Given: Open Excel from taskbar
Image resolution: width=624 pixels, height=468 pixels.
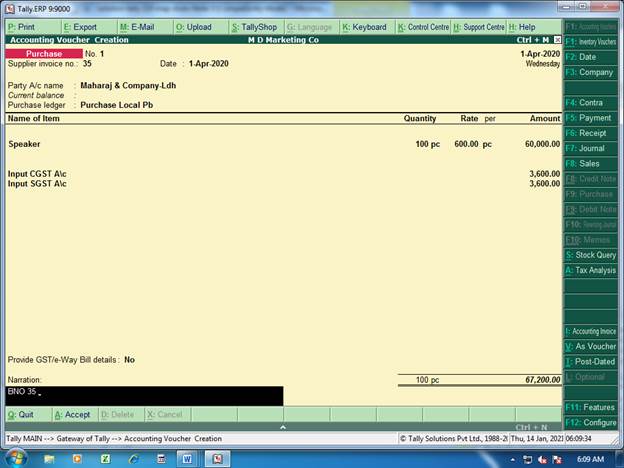Looking at the screenshot, I should pyautogui.click(x=105, y=459).
